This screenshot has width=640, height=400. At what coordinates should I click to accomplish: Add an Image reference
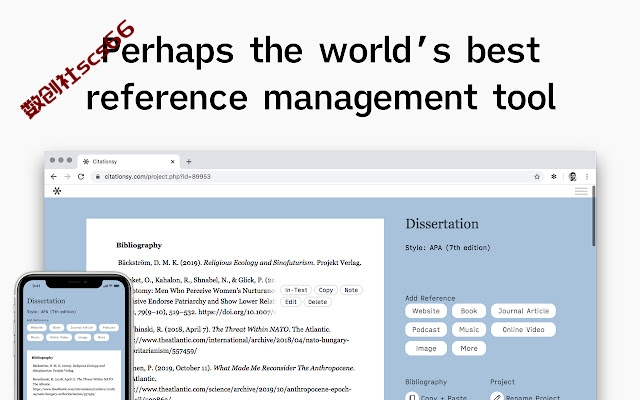click(x=426, y=348)
